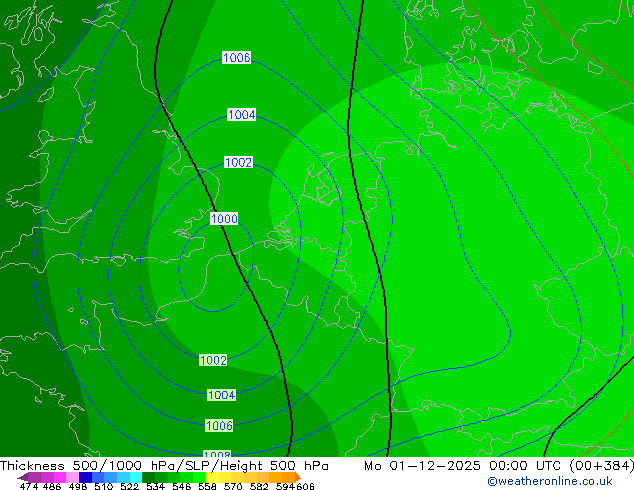Click the 558 legend value
The width and height of the screenshot is (634, 490).
(x=207, y=486)
